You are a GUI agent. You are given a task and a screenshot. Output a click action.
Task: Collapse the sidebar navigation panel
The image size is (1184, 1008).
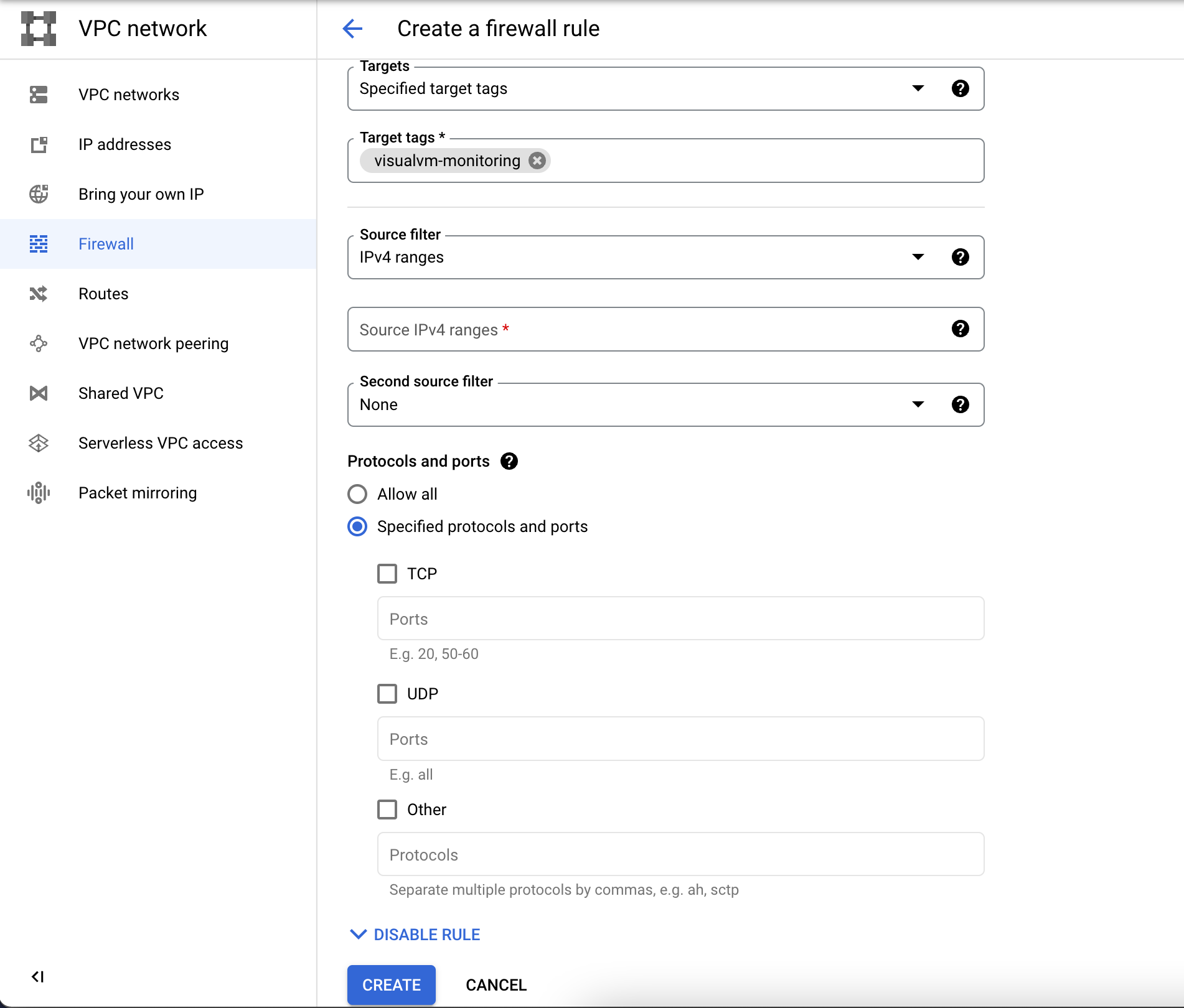pyautogui.click(x=38, y=976)
